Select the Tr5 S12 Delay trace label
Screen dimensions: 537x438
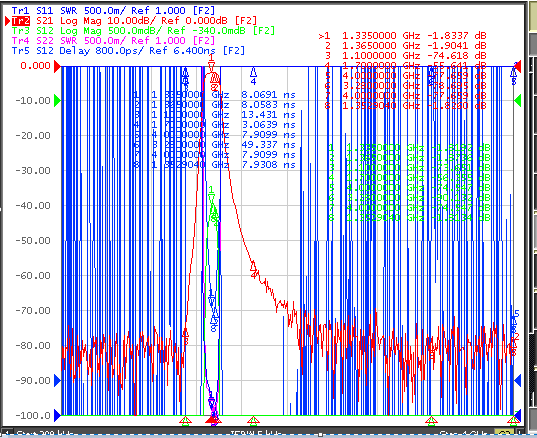(128, 51)
